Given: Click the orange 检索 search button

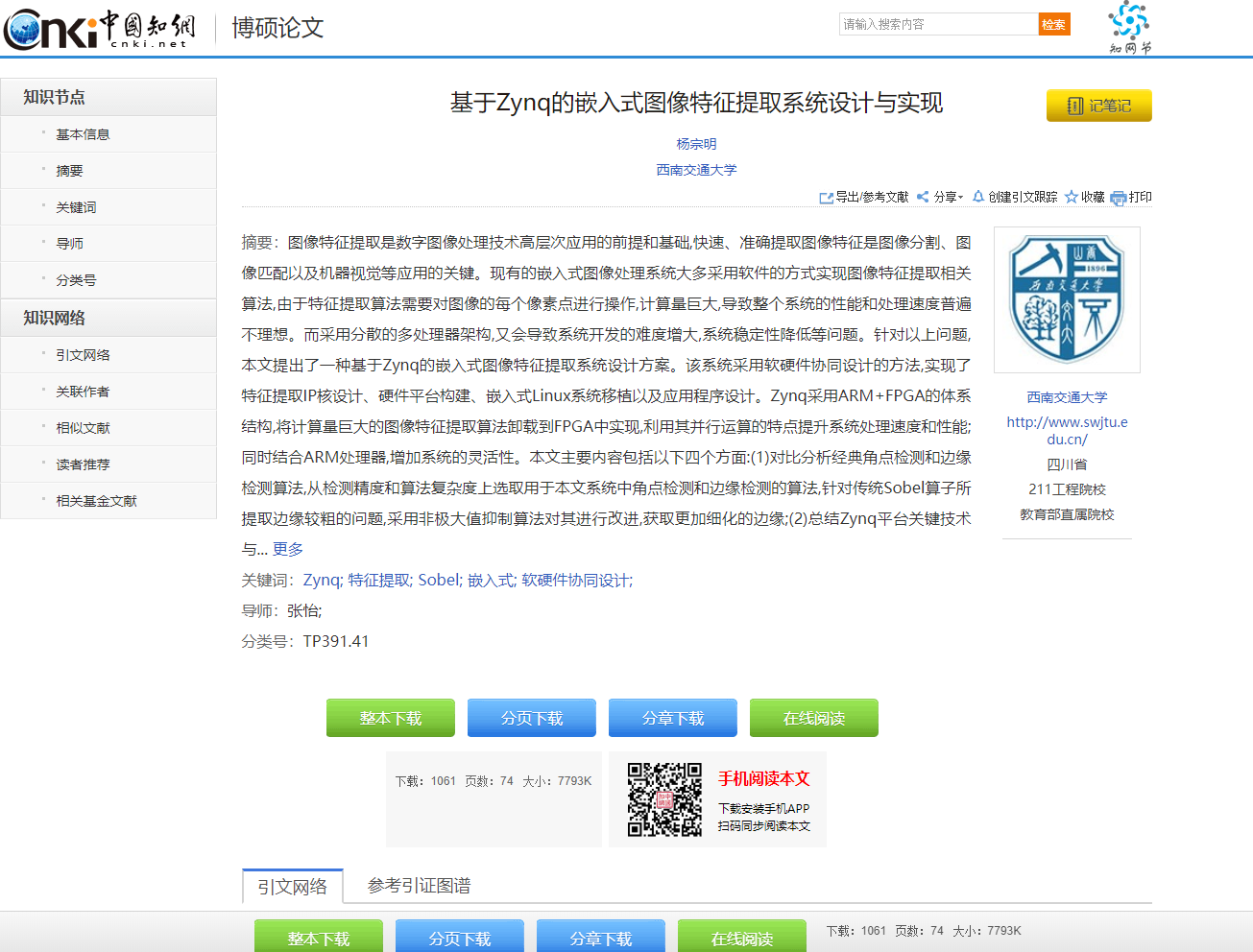Looking at the screenshot, I should [1053, 23].
